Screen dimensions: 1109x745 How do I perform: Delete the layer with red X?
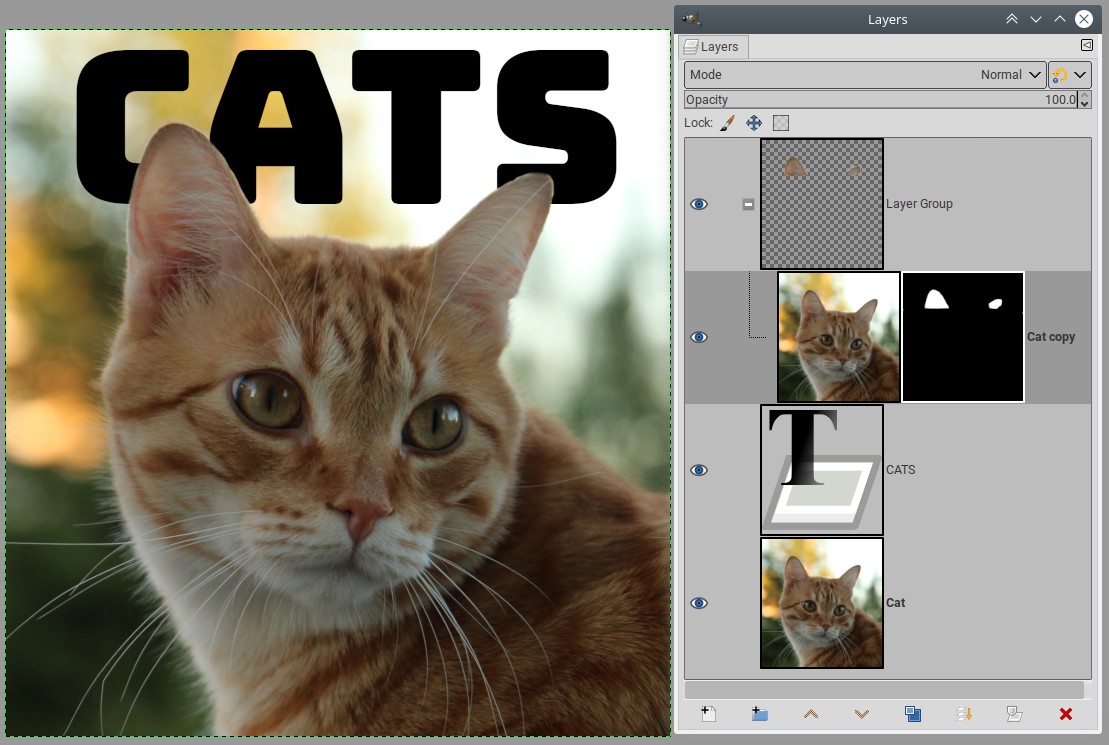[1065, 713]
